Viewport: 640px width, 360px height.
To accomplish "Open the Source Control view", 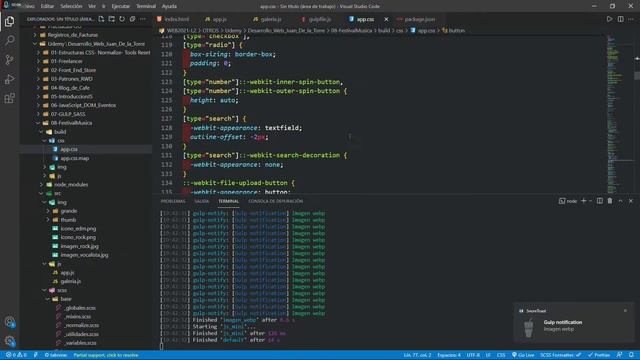I will (9, 60).
